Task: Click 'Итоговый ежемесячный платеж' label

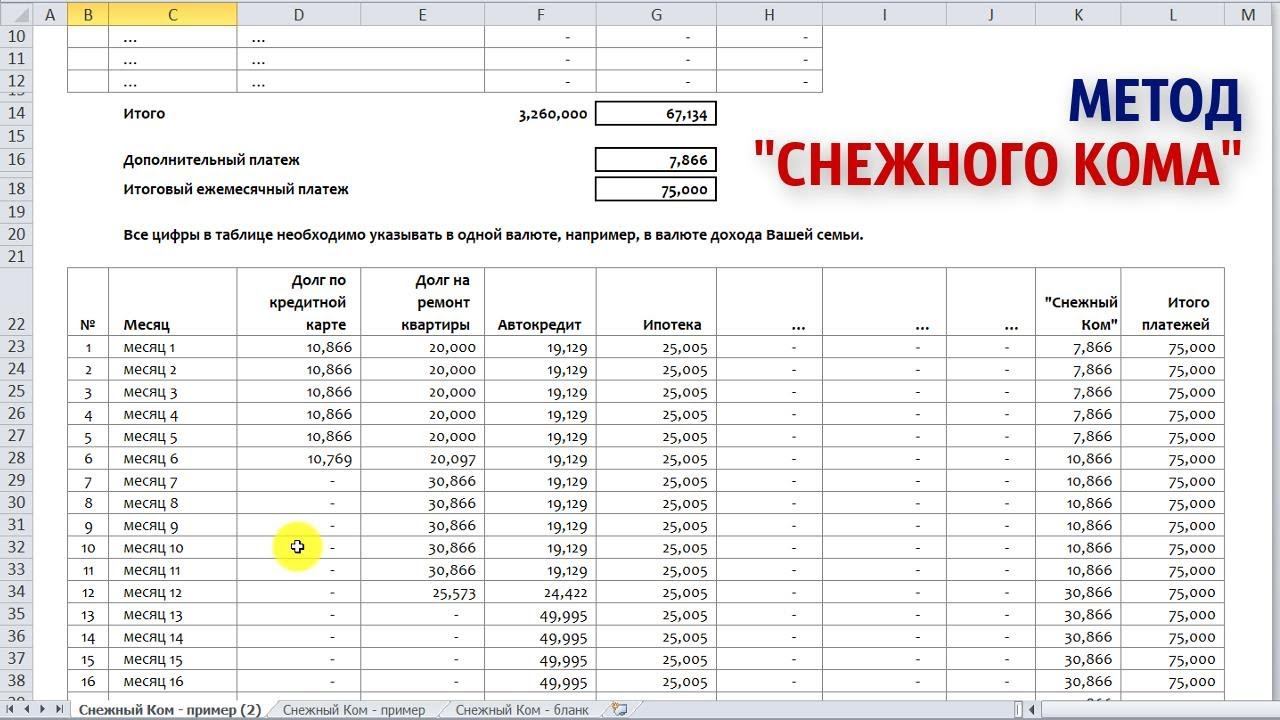Action: pyautogui.click(x=236, y=189)
